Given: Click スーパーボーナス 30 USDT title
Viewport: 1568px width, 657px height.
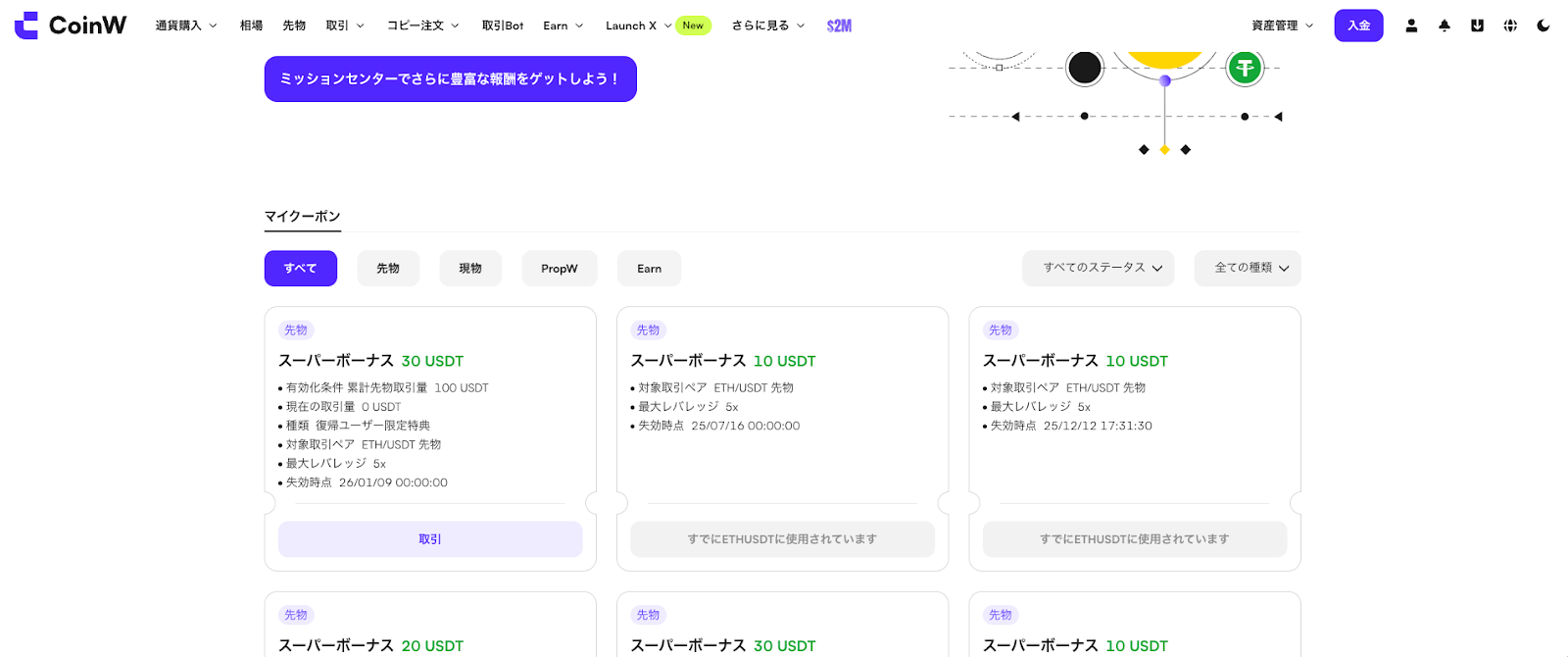Looking at the screenshot, I should (370, 361).
